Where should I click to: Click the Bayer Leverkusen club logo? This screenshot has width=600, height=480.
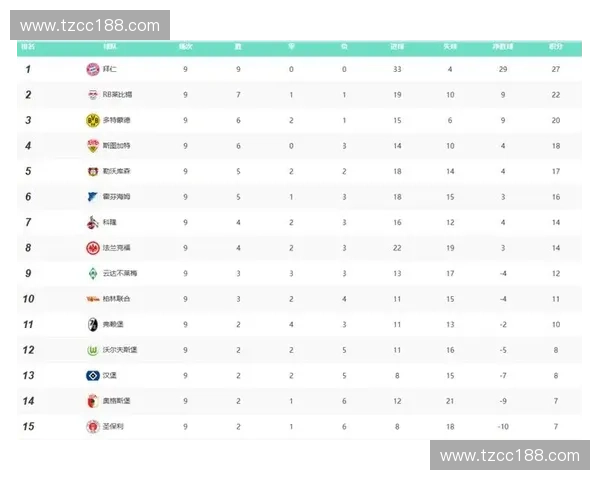(93, 171)
